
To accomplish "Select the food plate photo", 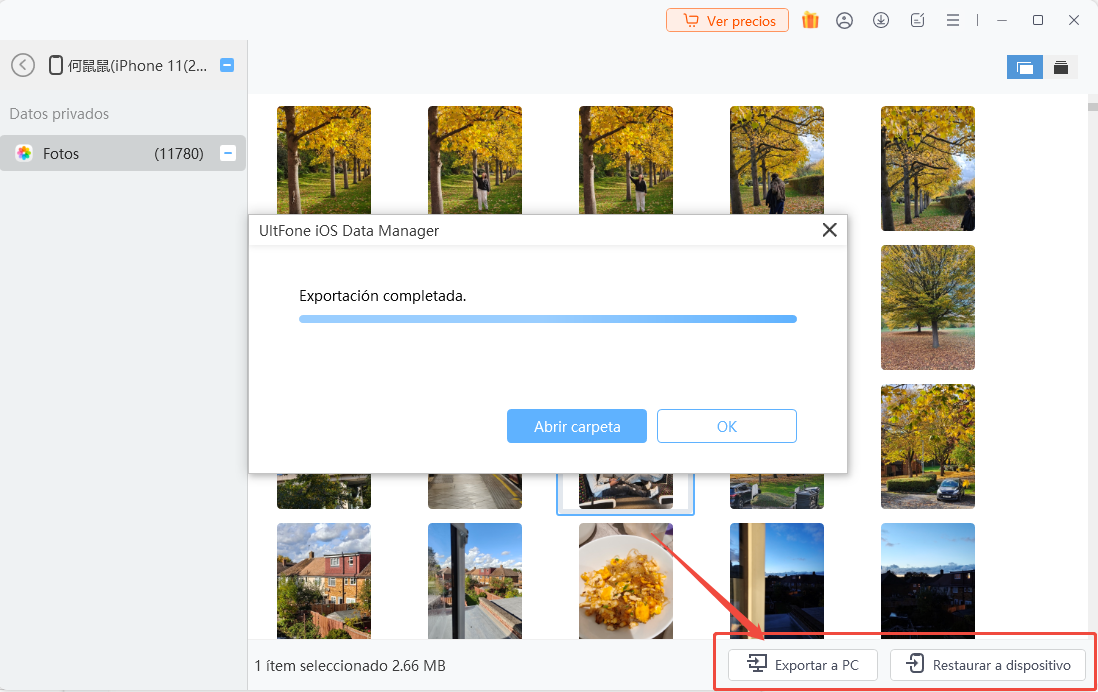I will point(626,581).
